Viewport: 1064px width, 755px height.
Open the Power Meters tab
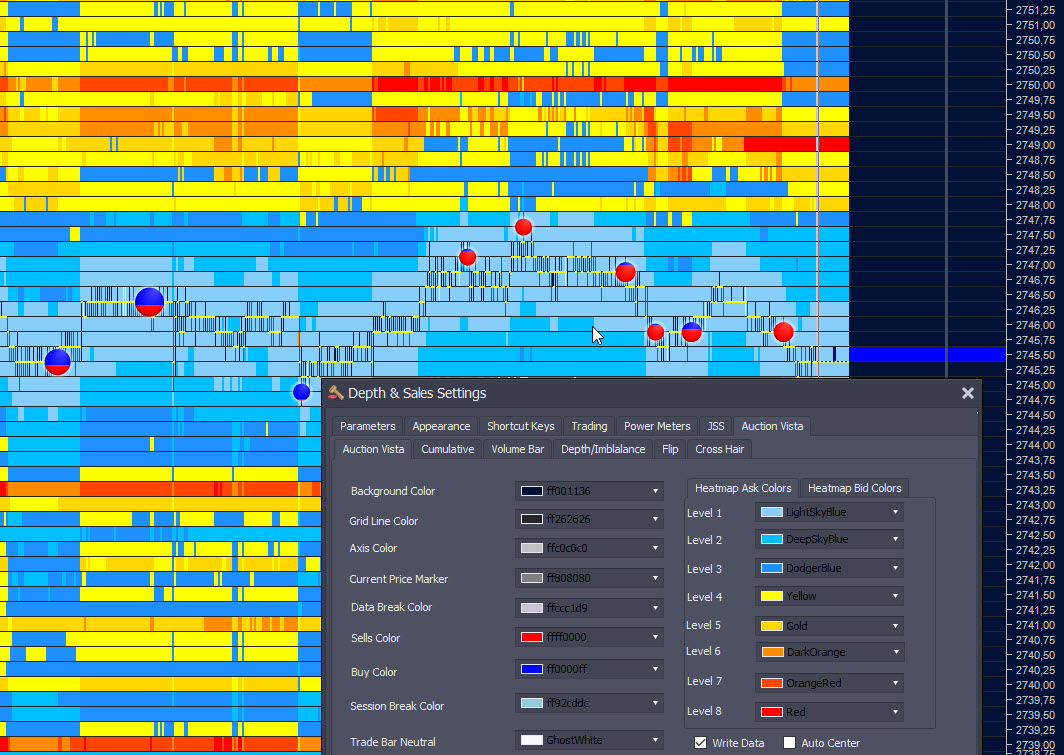pyautogui.click(x=657, y=426)
